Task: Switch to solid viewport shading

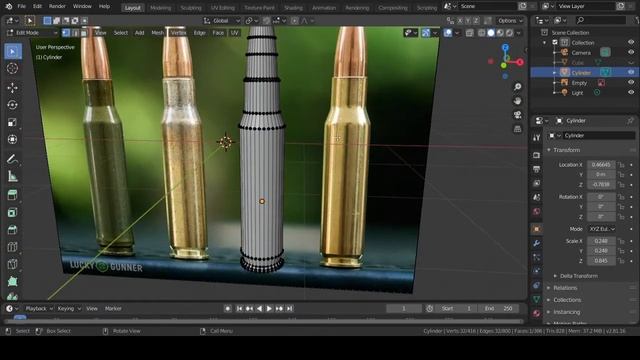Action: click(491, 33)
